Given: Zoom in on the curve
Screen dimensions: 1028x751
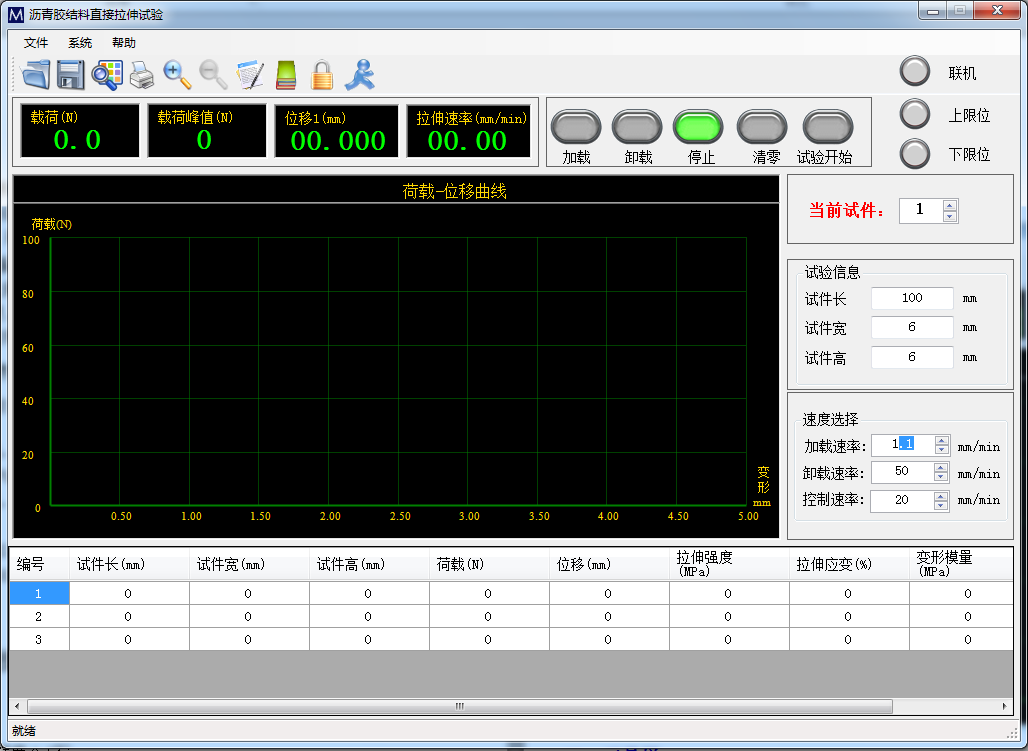Looking at the screenshot, I should point(177,74).
